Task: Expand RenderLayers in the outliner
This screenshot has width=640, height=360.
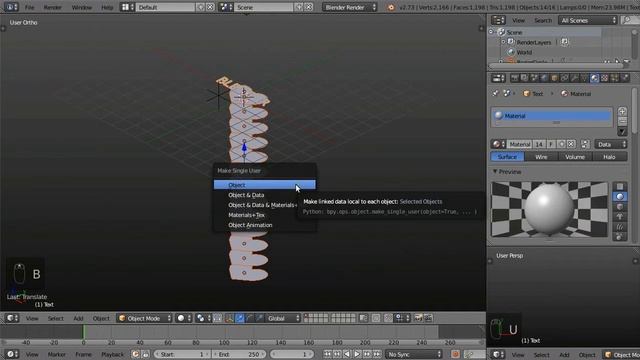Action: point(503,42)
